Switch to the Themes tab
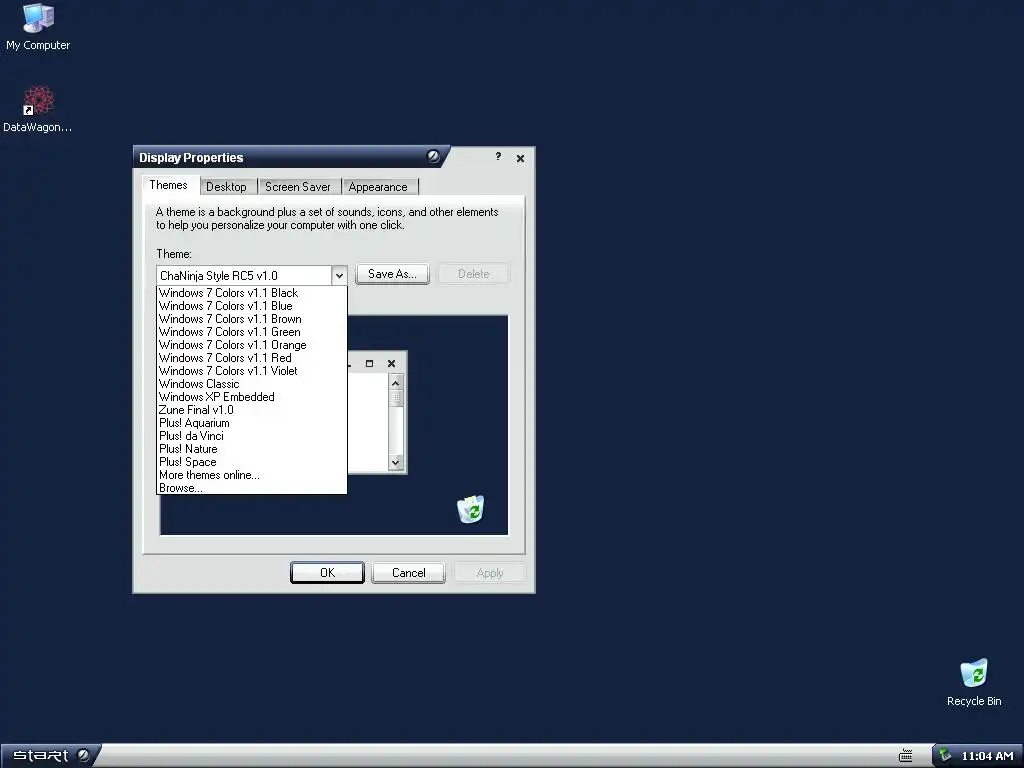The height and width of the screenshot is (768, 1024). point(168,185)
